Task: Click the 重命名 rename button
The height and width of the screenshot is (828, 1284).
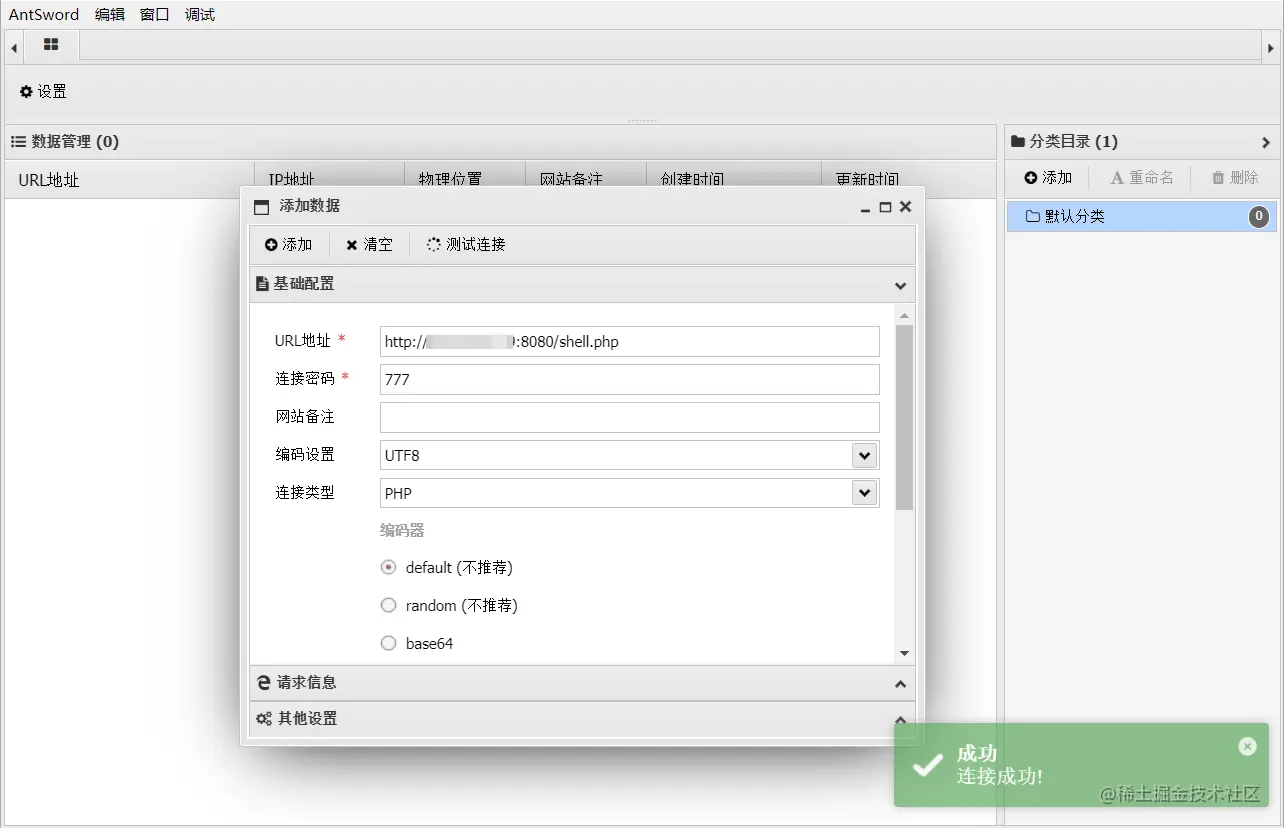Action: point(1142,178)
